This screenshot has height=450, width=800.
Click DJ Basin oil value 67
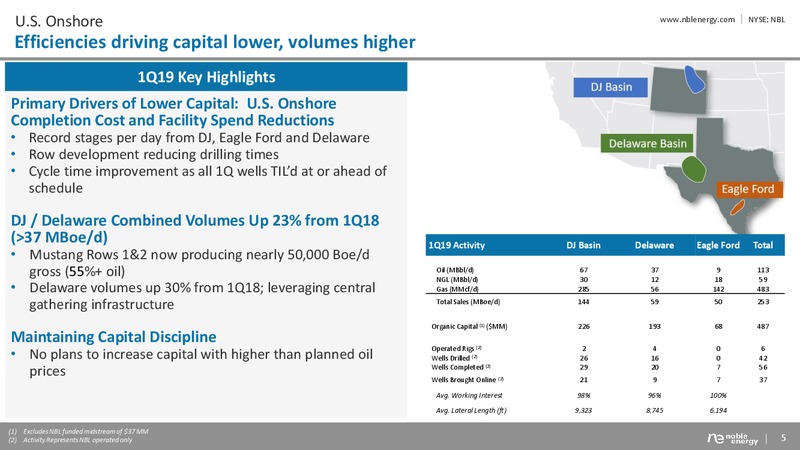click(584, 270)
